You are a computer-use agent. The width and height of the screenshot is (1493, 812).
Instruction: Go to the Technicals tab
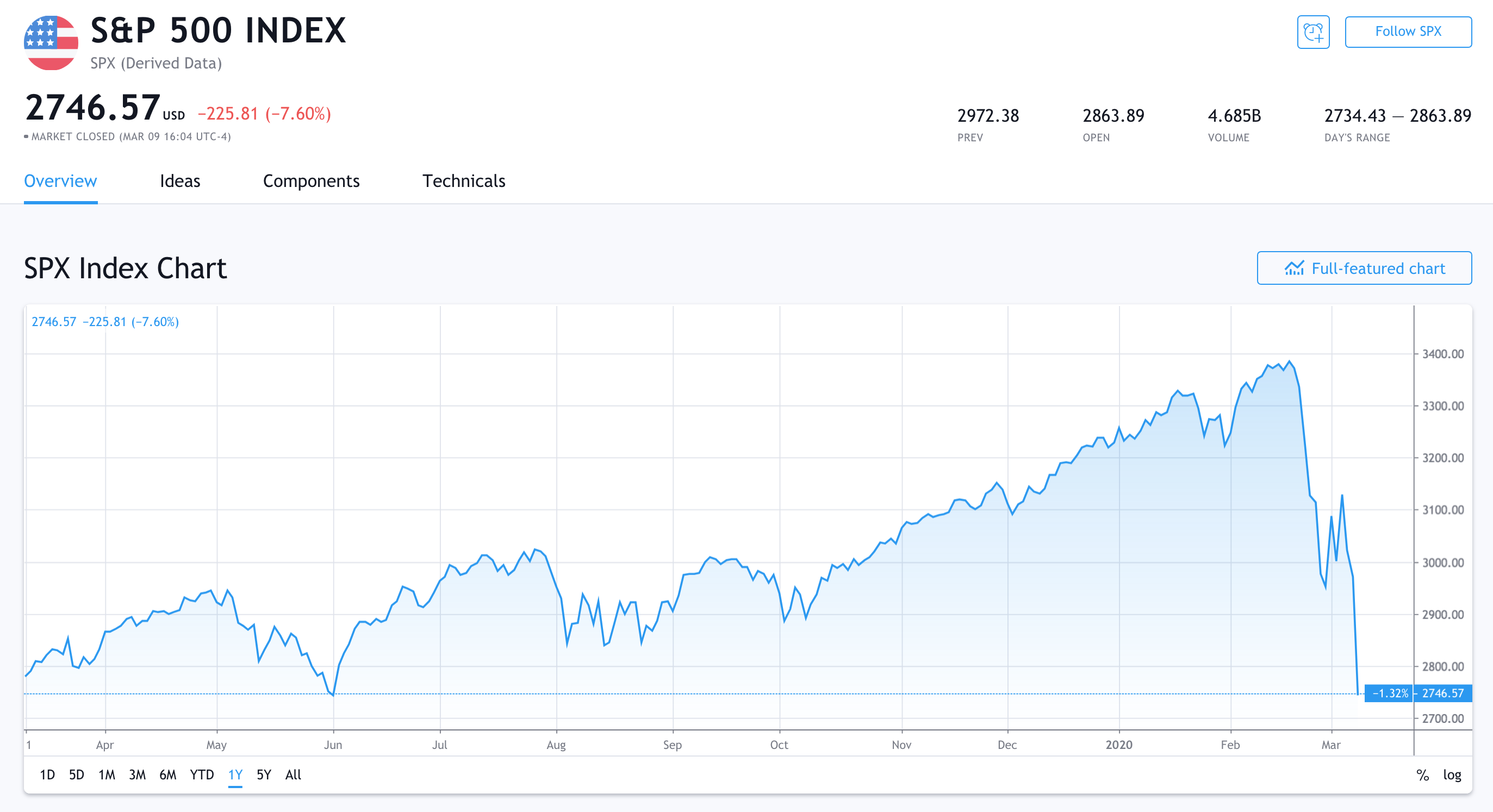pos(464,182)
